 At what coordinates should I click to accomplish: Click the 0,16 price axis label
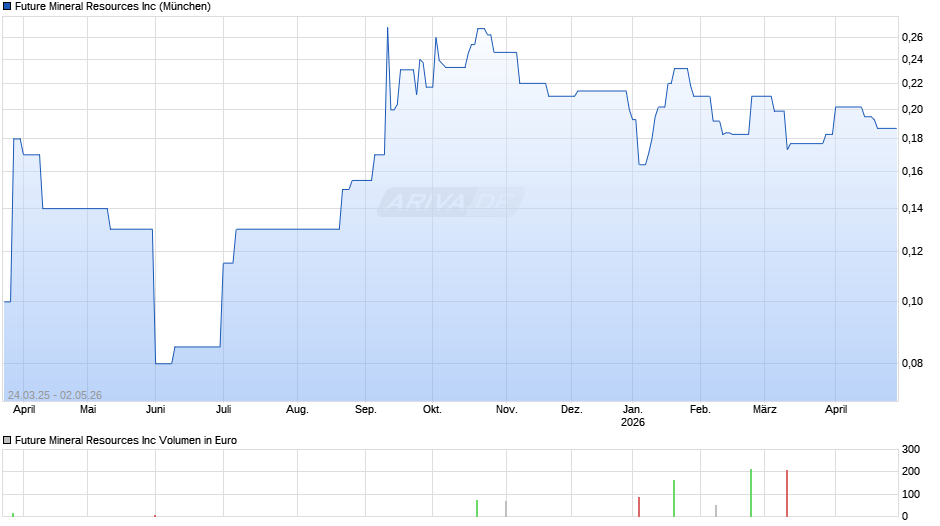point(912,172)
